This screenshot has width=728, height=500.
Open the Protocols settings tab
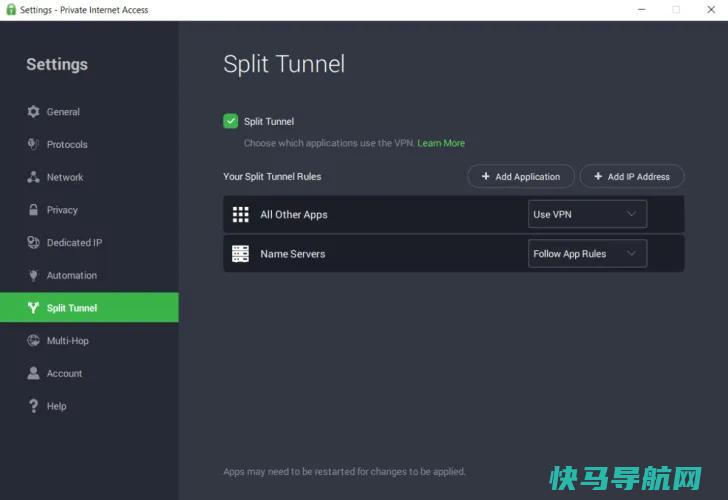pos(89,144)
